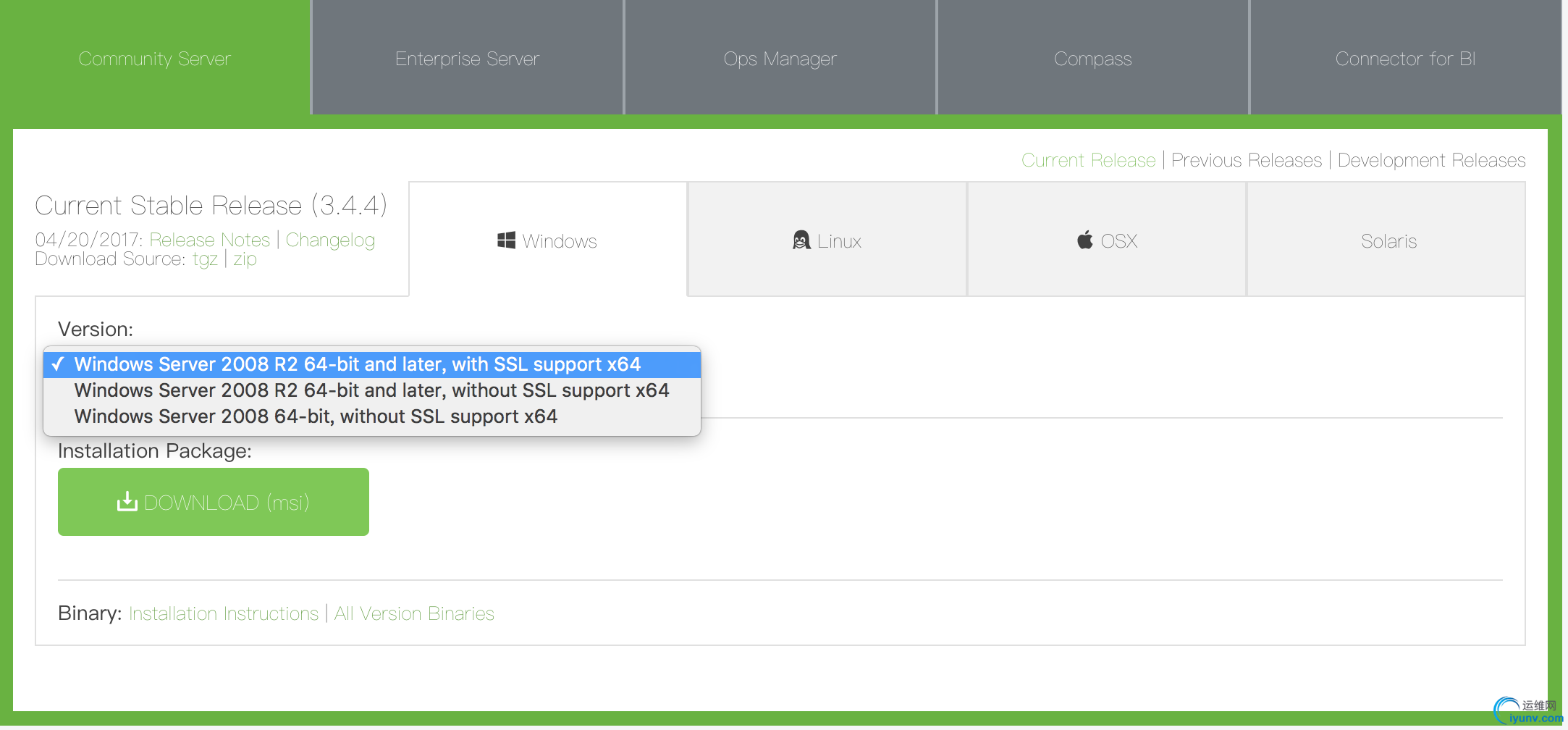Open All Version Binaries link

[414, 613]
